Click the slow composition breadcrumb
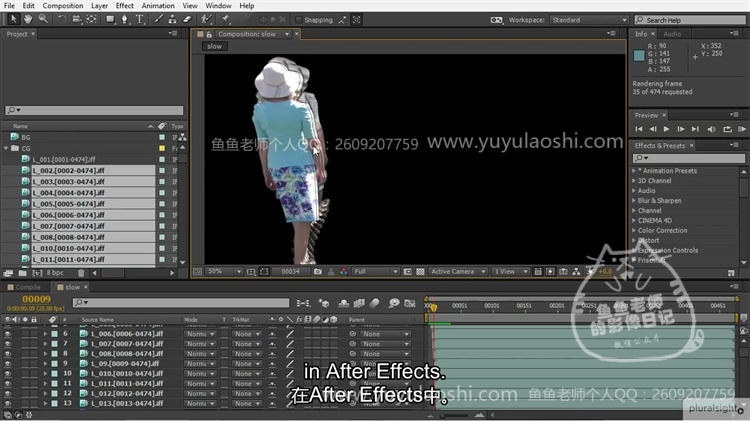The height and width of the screenshot is (421, 750). click(214, 46)
